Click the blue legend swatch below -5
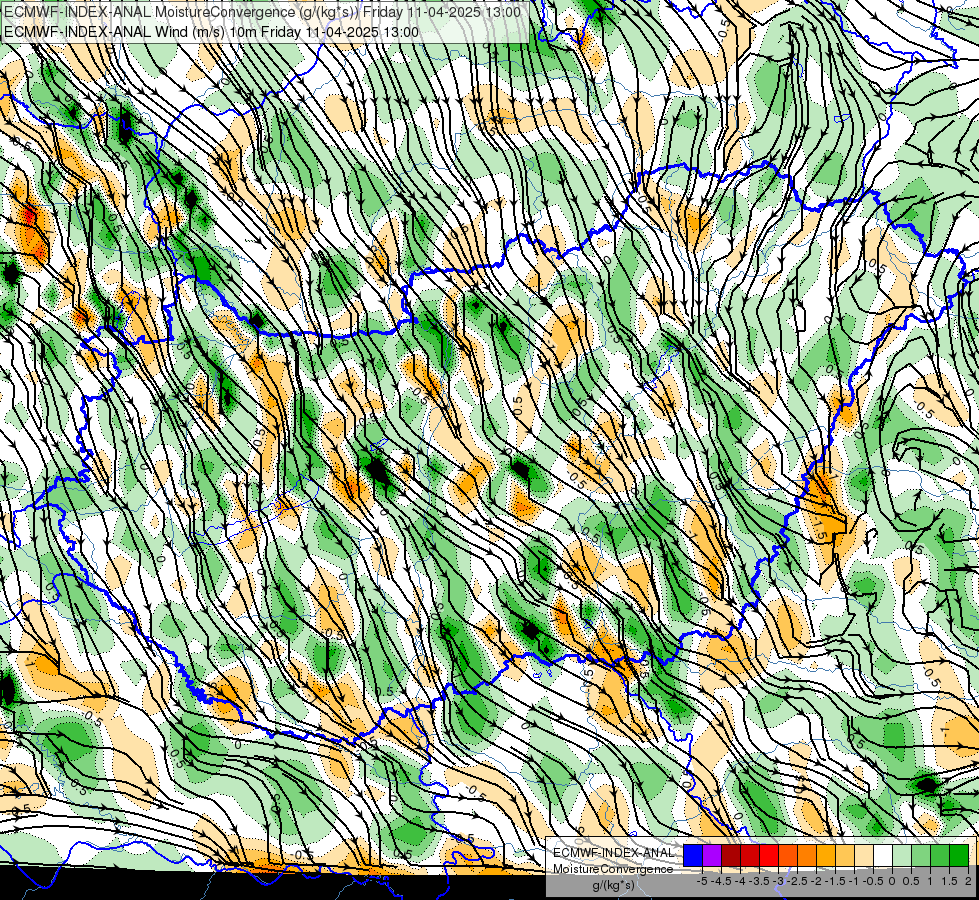 click(693, 856)
